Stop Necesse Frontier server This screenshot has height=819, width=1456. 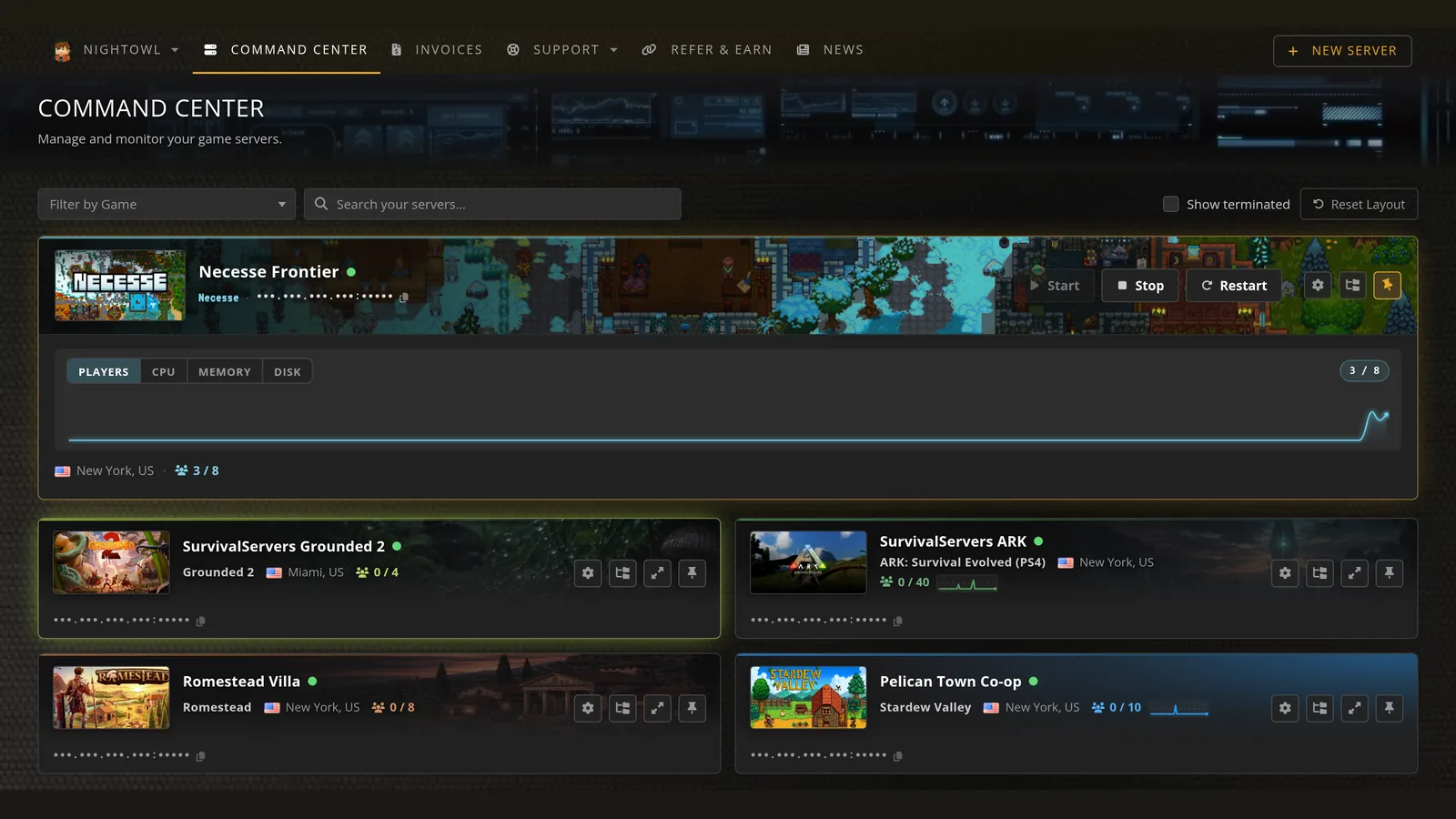[1140, 286]
